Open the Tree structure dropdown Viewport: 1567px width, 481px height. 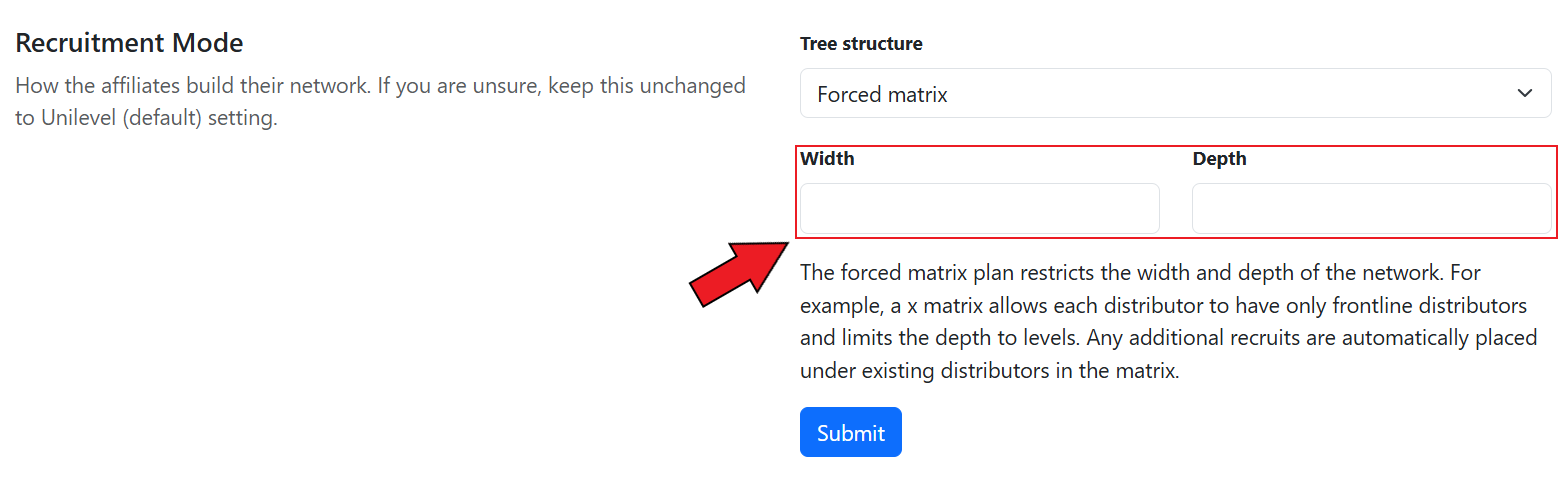[1175, 94]
